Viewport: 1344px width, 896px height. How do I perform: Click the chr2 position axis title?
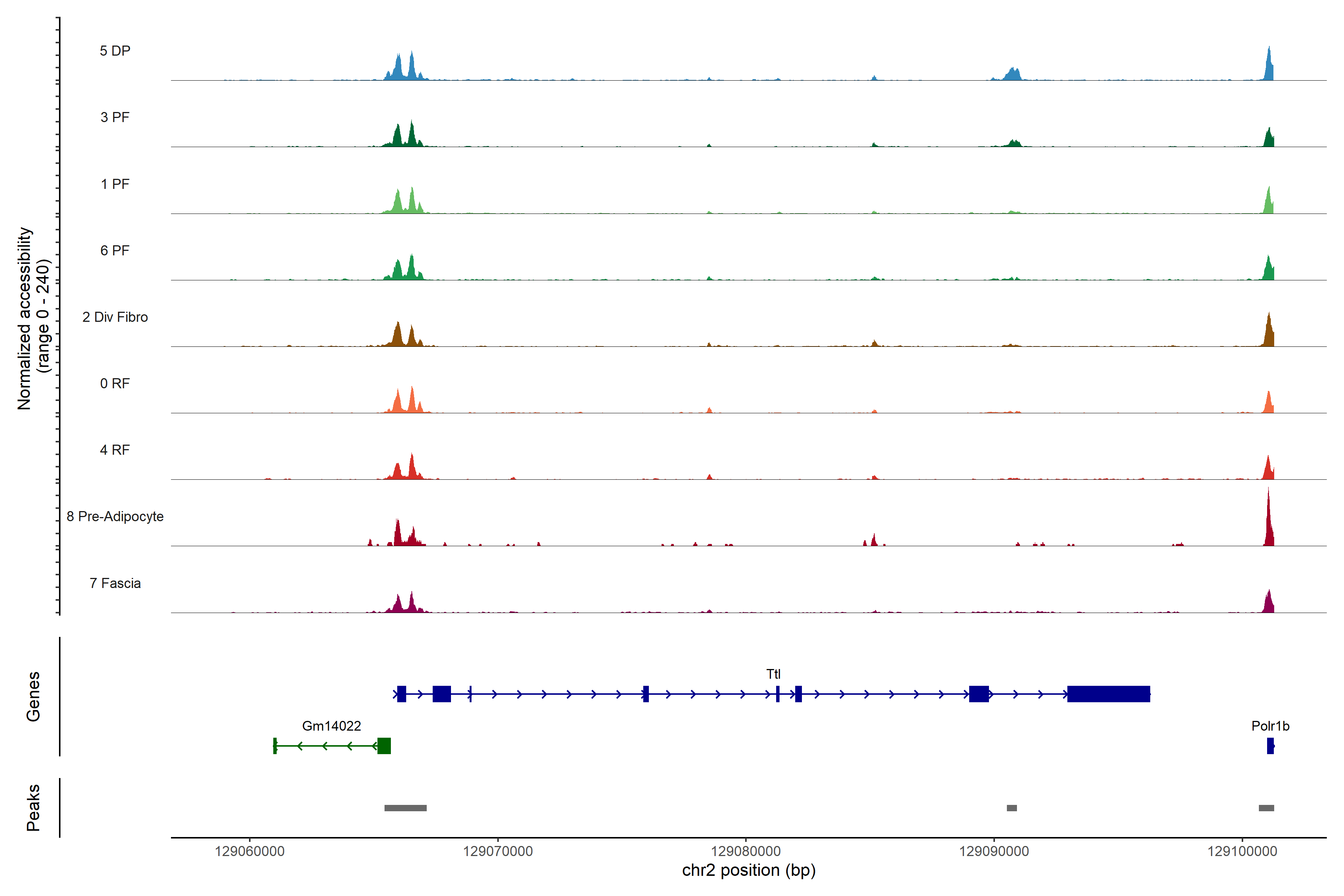(x=749, y=870)
